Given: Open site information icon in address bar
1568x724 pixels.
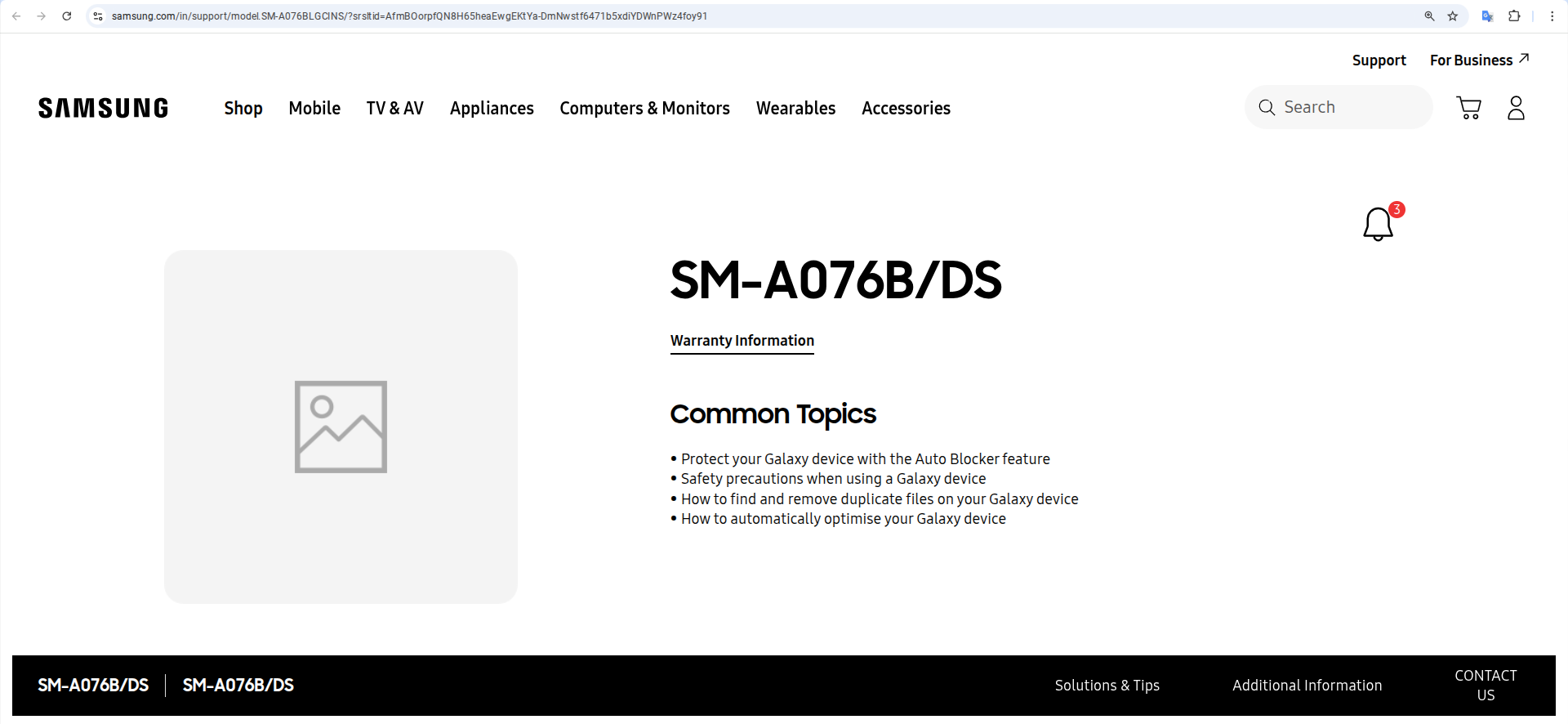Looking at the screenshot, I should 98,16.
